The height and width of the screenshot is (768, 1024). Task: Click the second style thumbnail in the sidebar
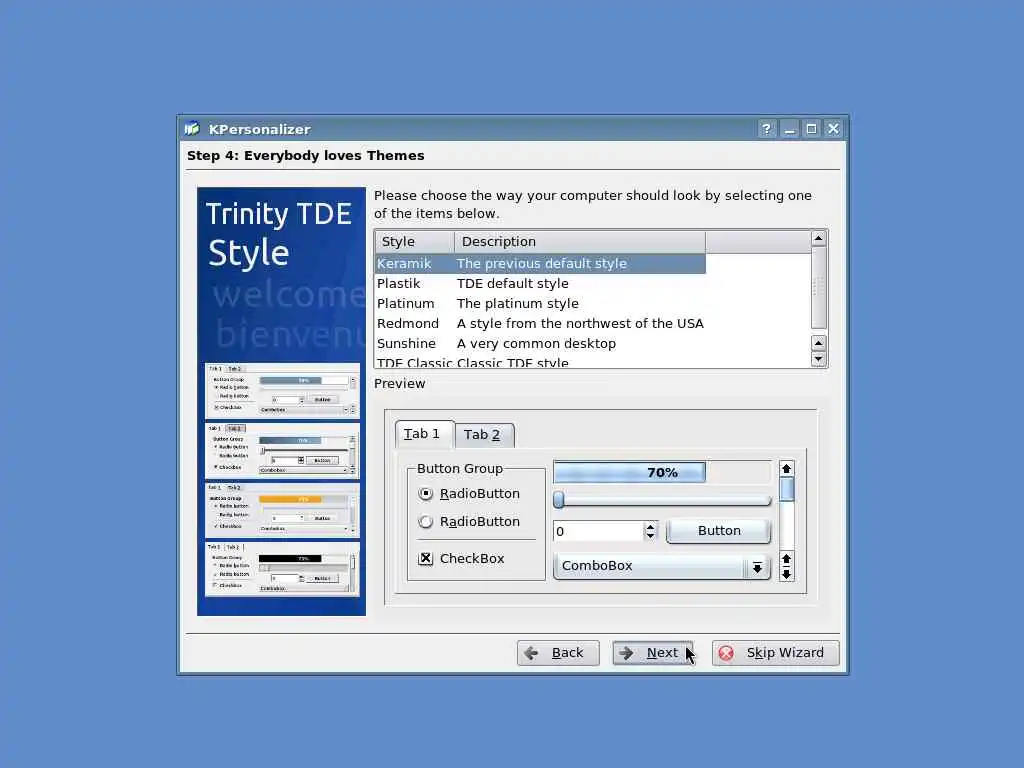click(282, 451)
